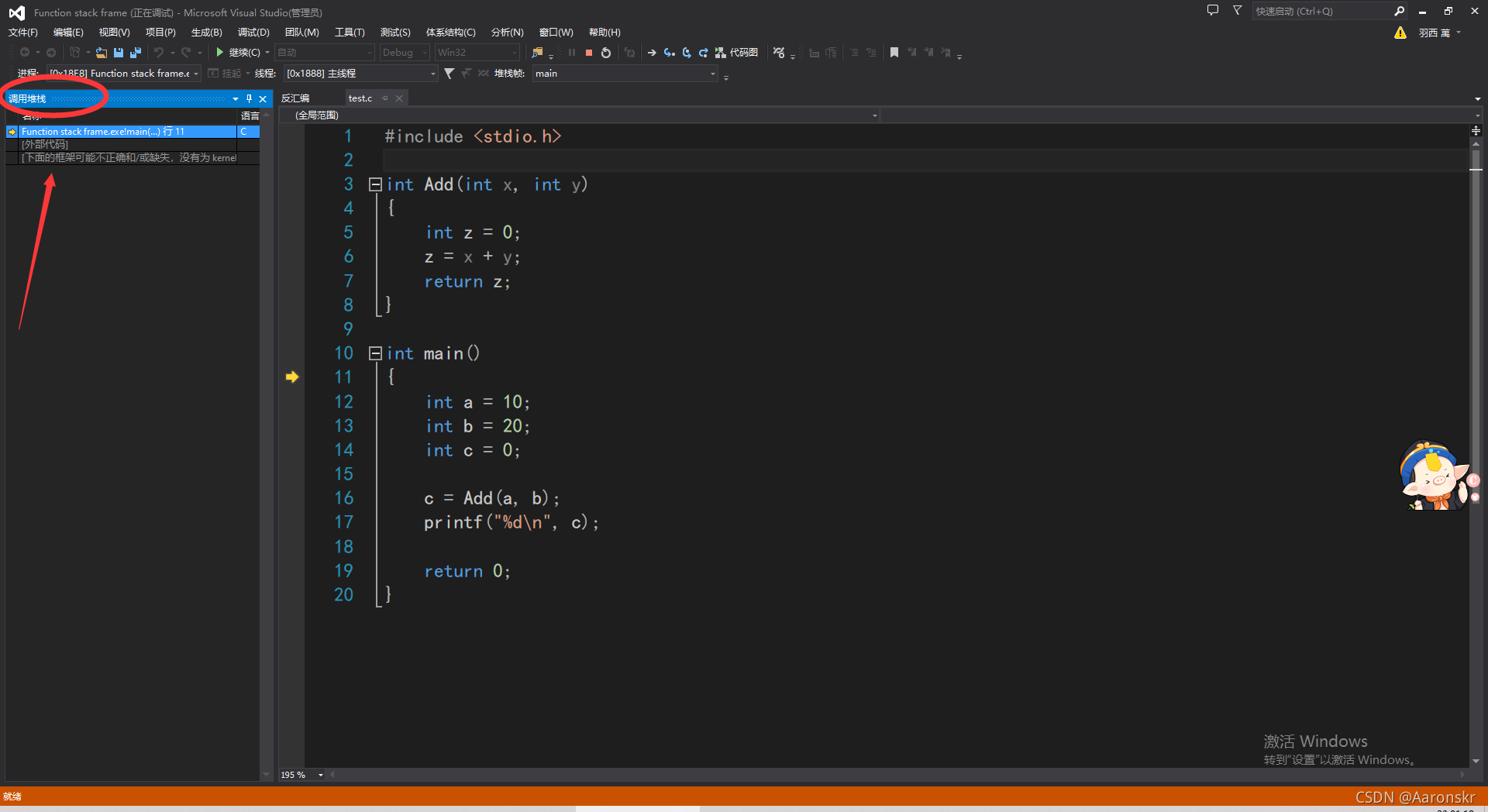The height and width of the screenshot is (812, 1488).
Task: Open the Call Stack panel options dropdown
Action: 236,98
